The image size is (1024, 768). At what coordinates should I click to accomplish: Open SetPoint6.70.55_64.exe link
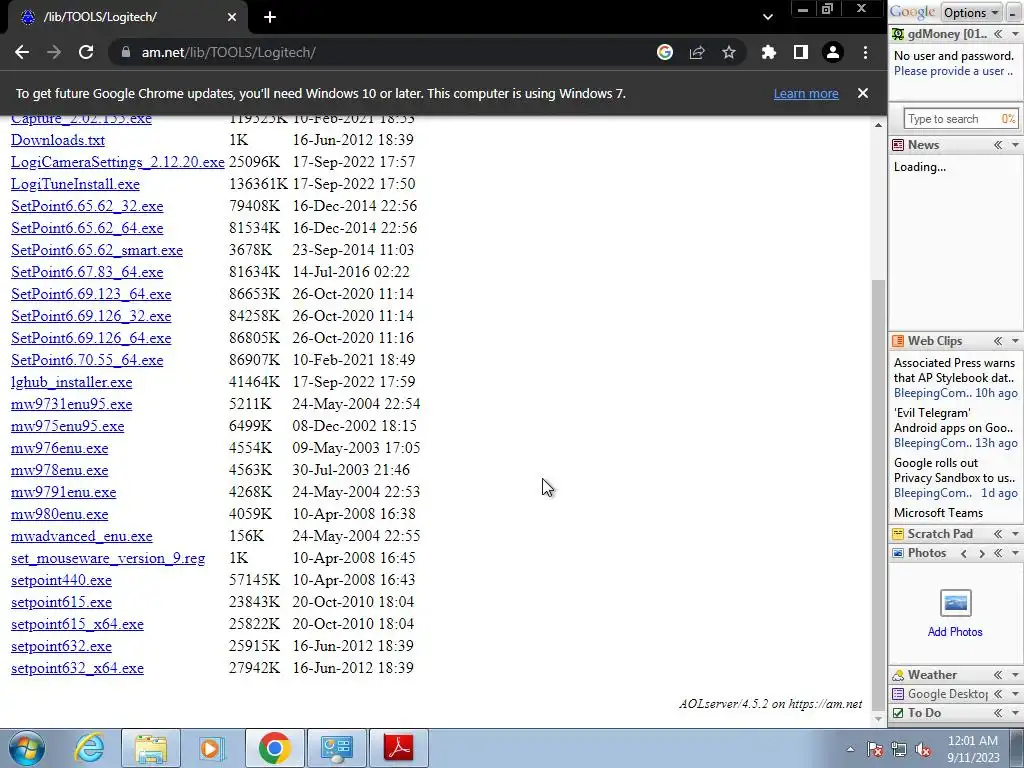click(87, 360)
